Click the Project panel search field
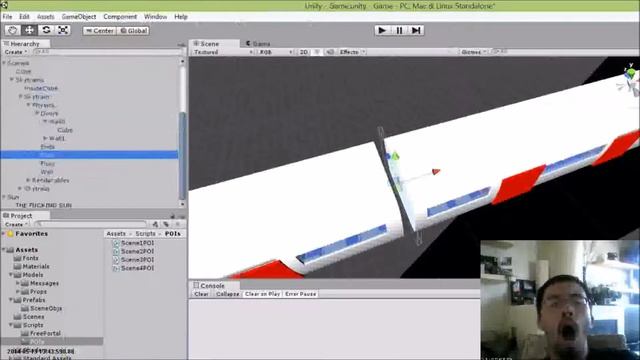 91,224
